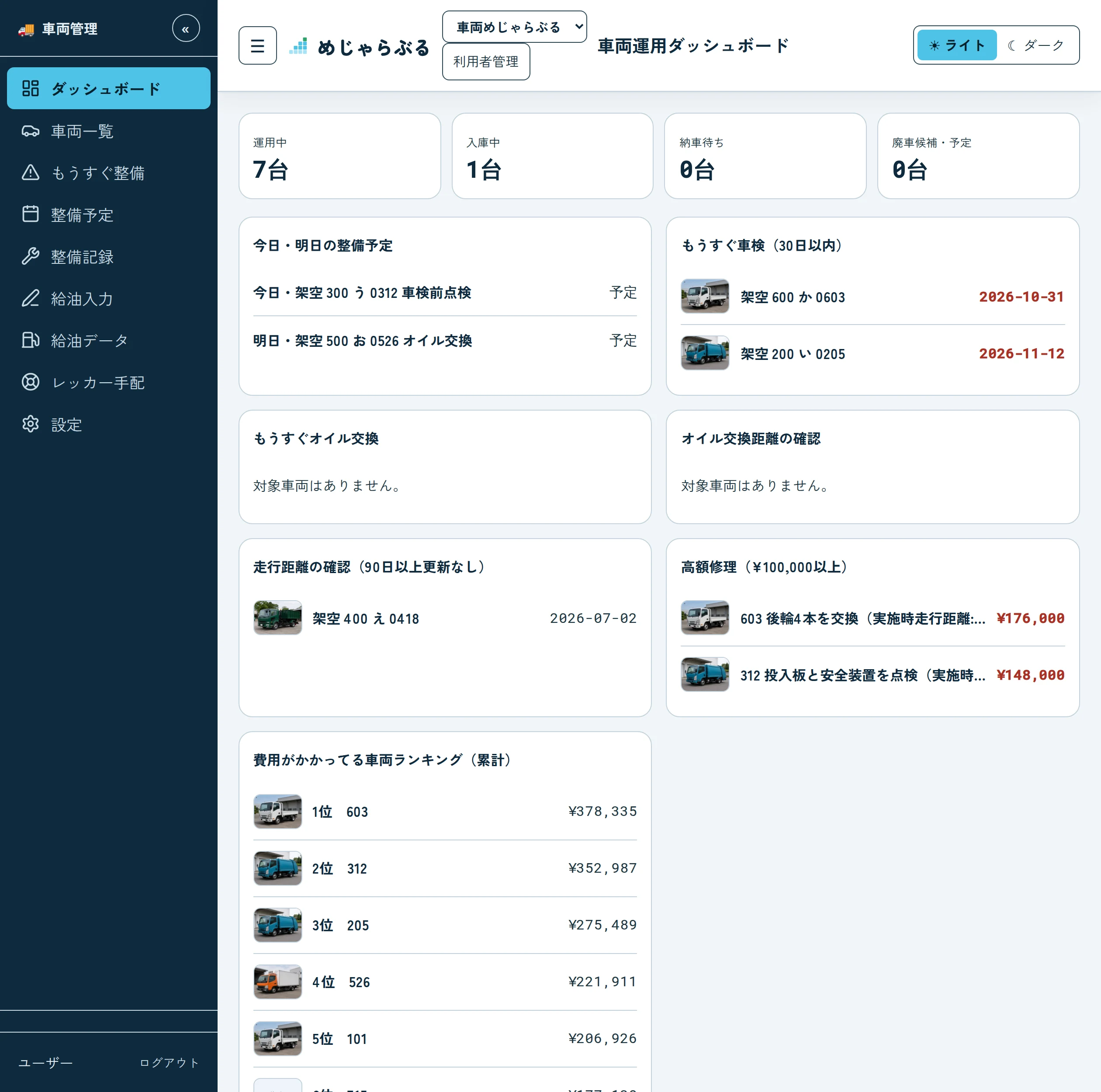Open the 車両めじゃらぶる dropdown
The width and height of the screenshot is (1101, 1092).
[515, 27]
